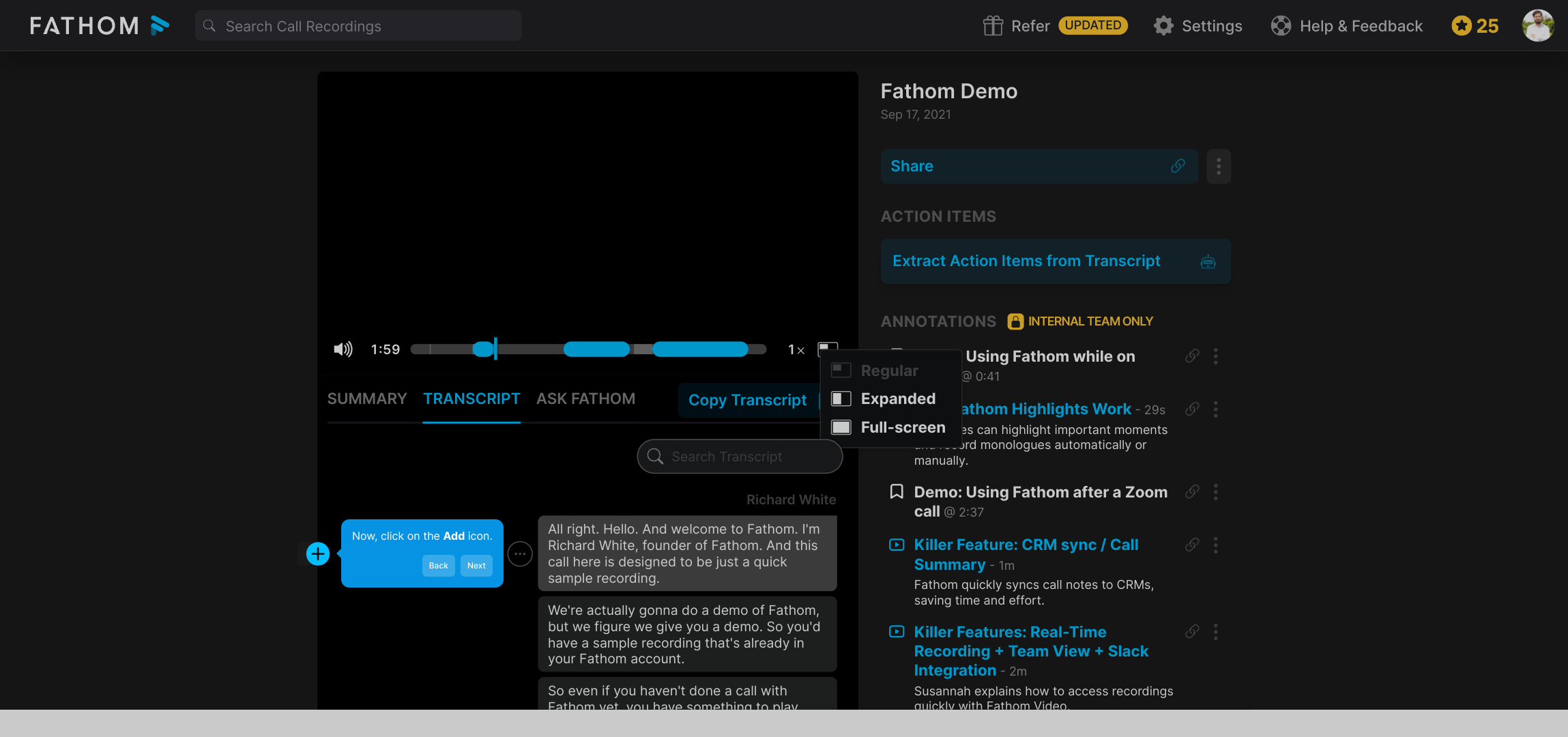Viewport: 1568px width, 737px height.
Task: Click Back in the tooltip
Action: click(438, 566)
